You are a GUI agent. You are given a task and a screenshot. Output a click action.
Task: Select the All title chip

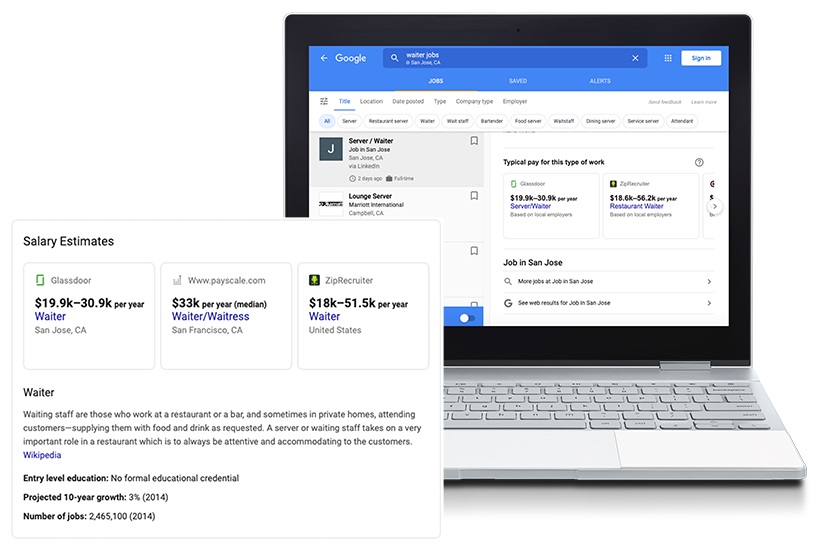(327, 121)
